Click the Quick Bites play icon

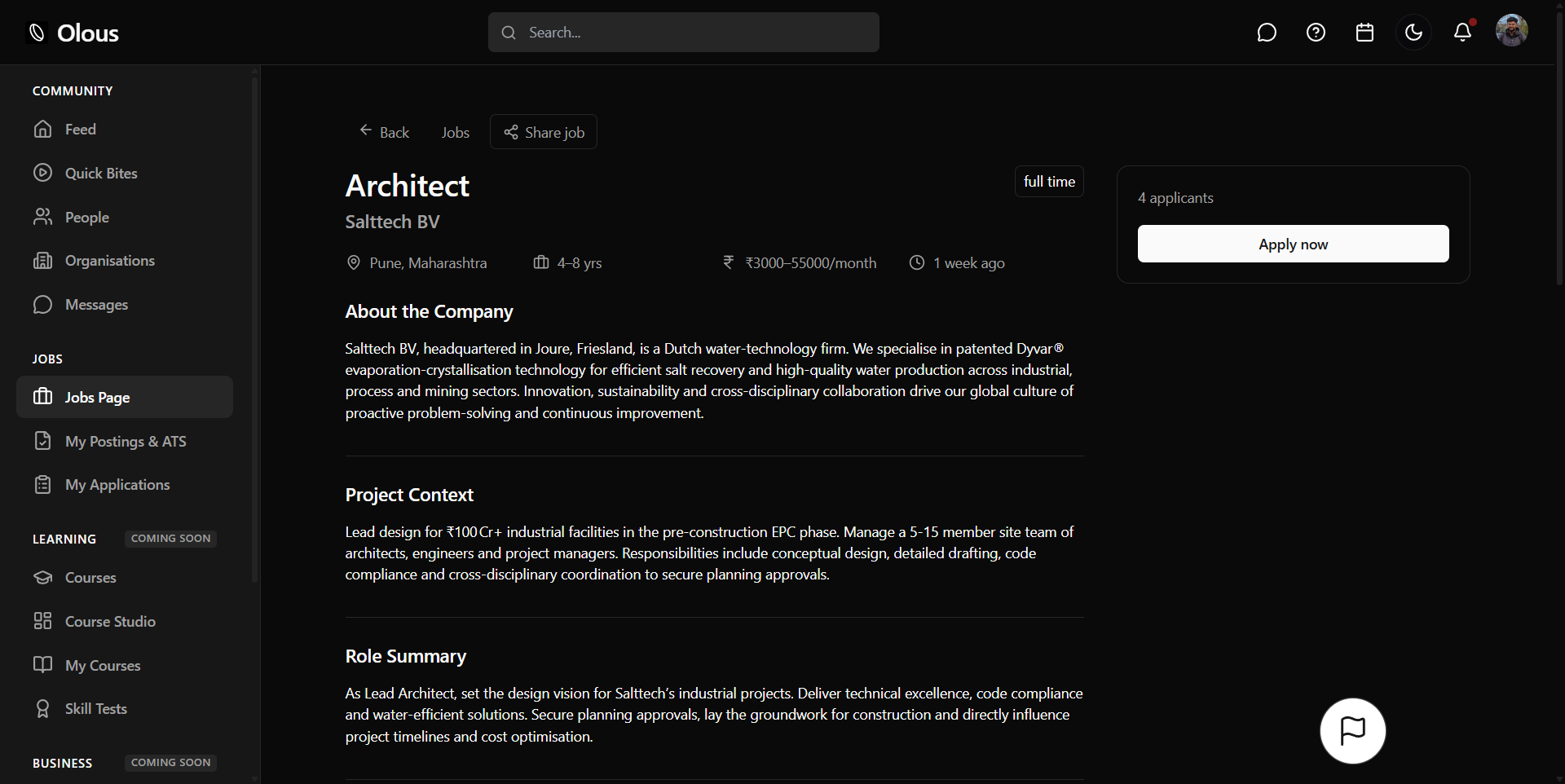coord(42,173)
